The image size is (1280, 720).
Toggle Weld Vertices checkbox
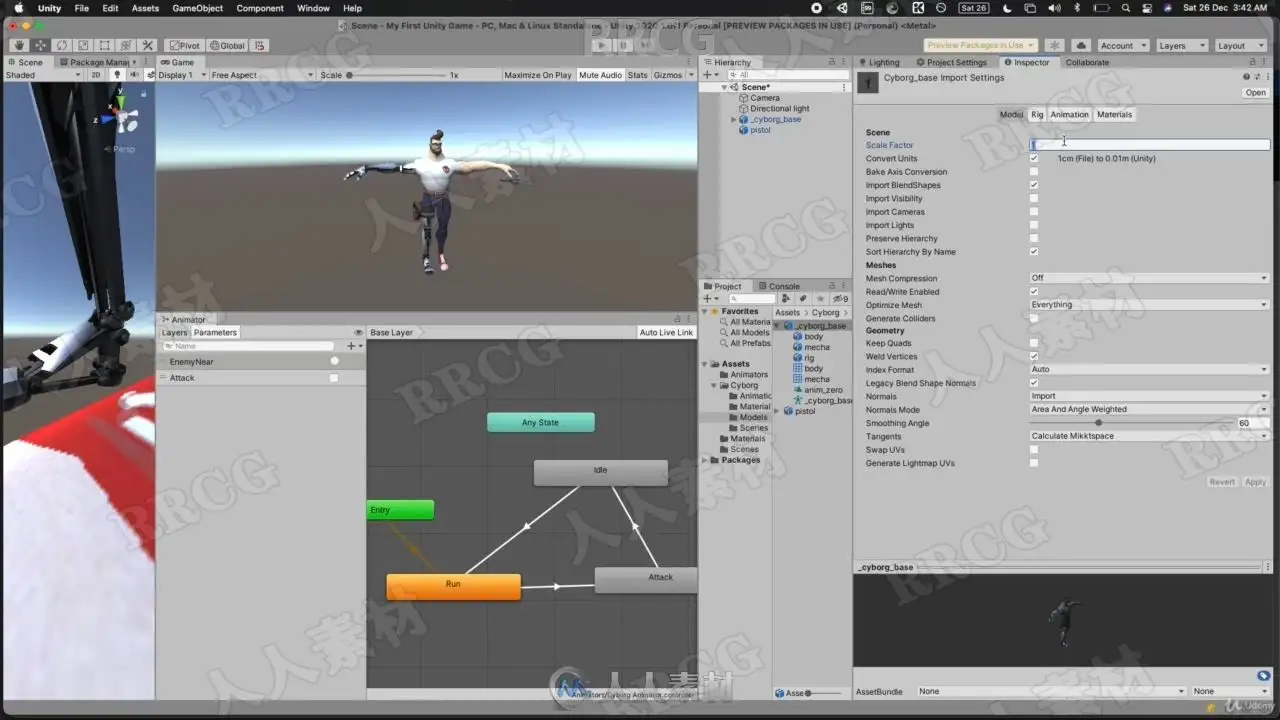1034,356
